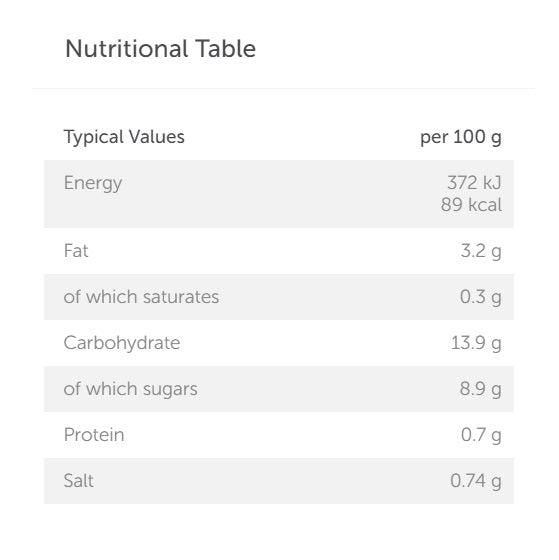The image size is (559, 560).
Task: Click the 0.74 g salt value
Action: point(476,481)
